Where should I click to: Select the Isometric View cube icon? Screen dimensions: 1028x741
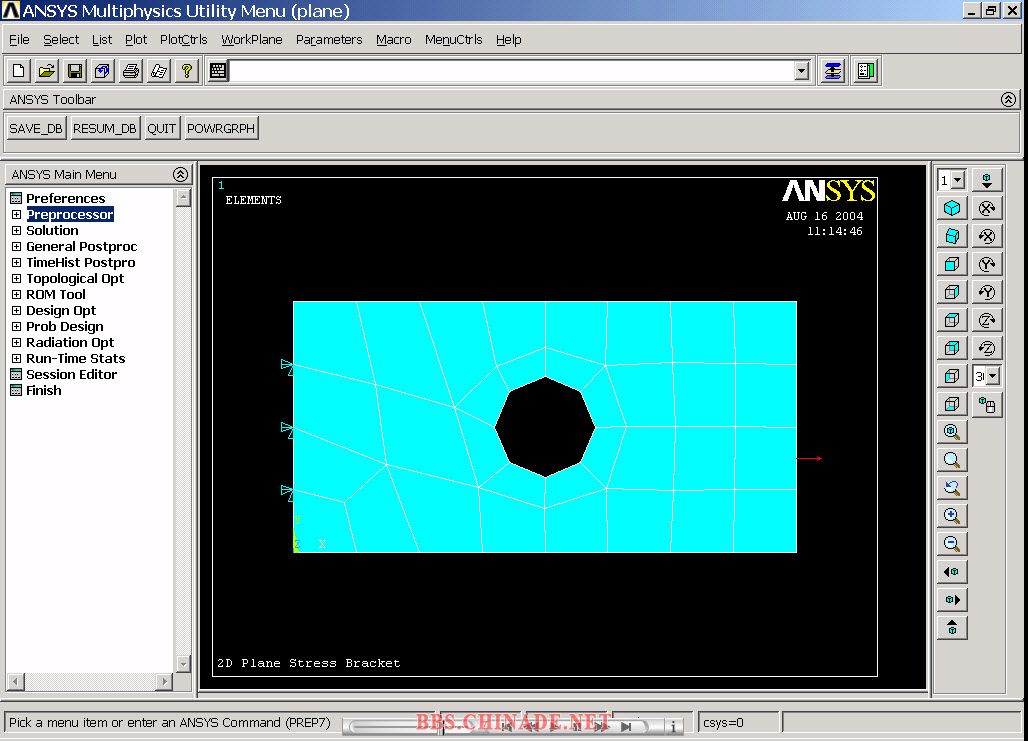click(952, 209)
